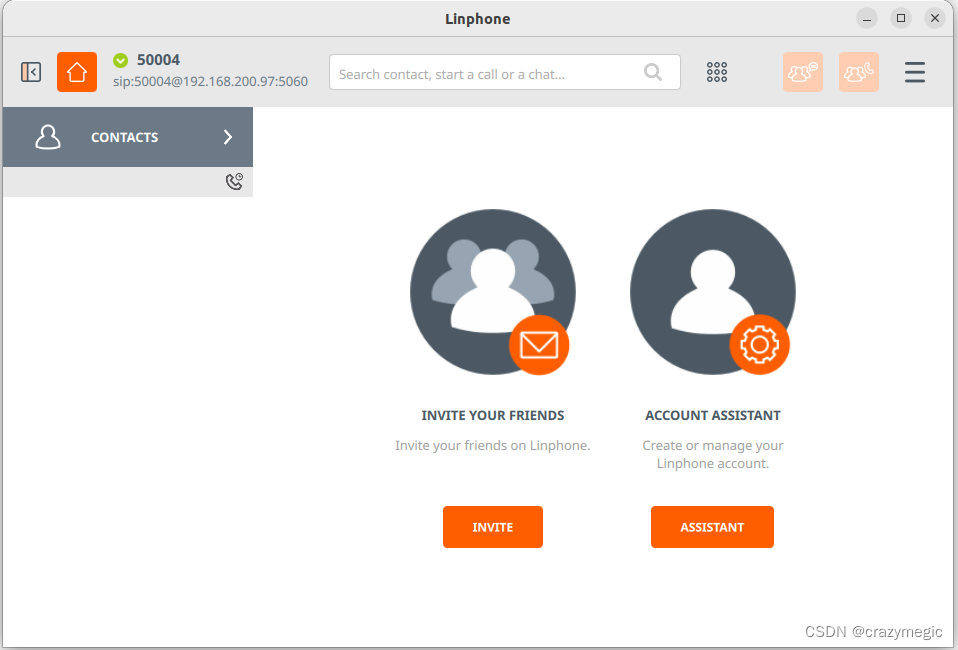The height and width of the screenshot is (650, 958).
Task: Open the ASSISTANT button
Action: click(712, 527)
